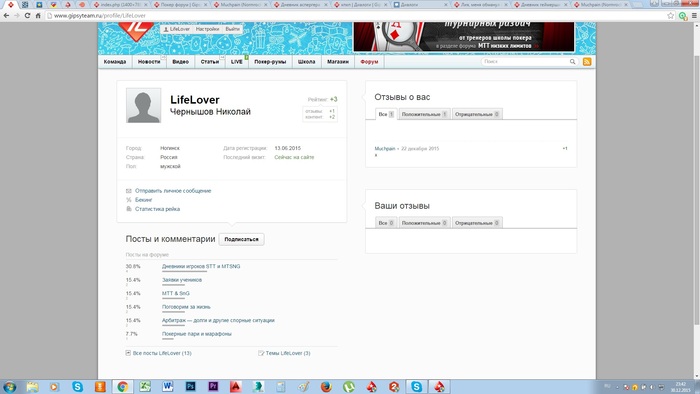Switch to the Диалоги browser tab
700x394 pixels.
(x=421, y=5)
